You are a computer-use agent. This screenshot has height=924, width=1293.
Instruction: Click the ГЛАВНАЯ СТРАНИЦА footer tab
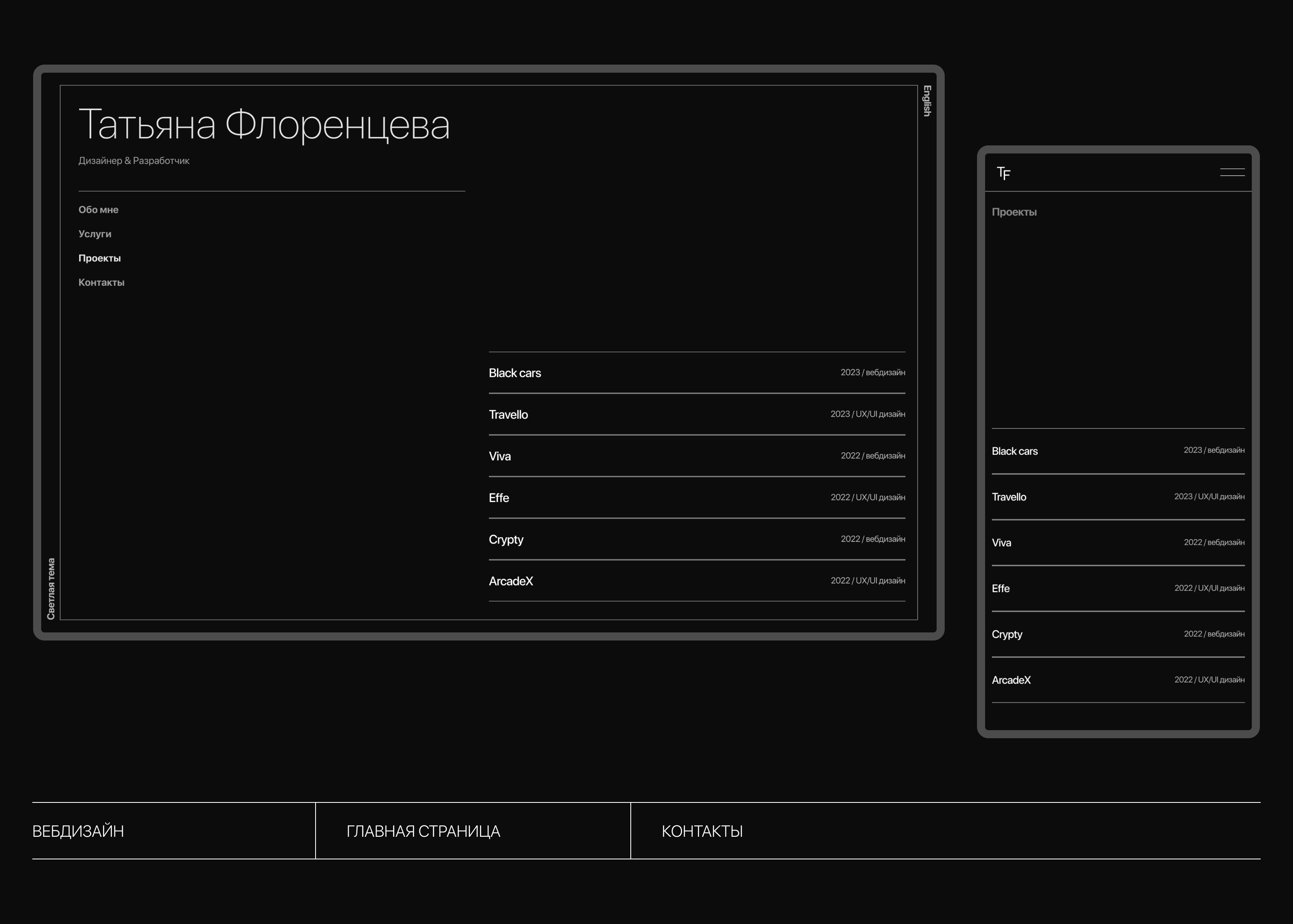coord(423,831)
